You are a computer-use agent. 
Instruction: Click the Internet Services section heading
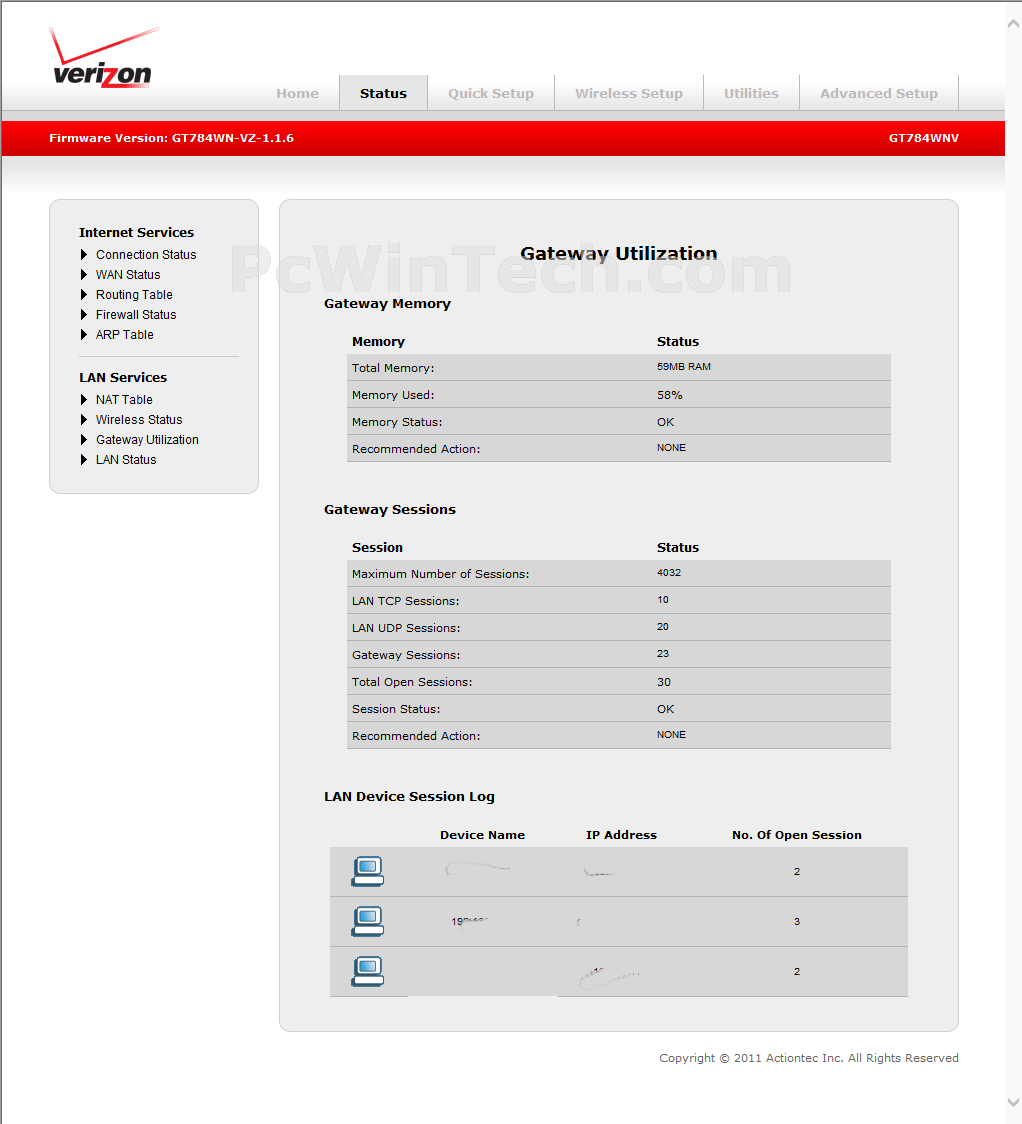point(136,232)
